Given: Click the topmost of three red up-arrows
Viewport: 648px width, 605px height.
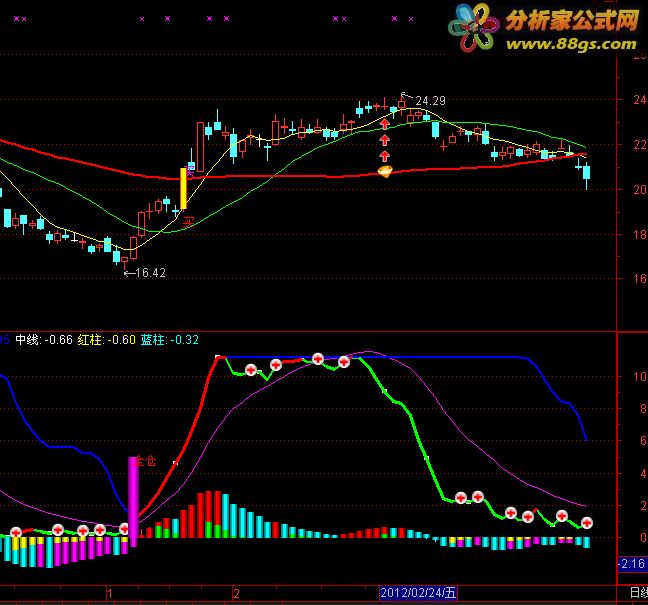Looking at the screenshot, I should (x=385, y=124).
